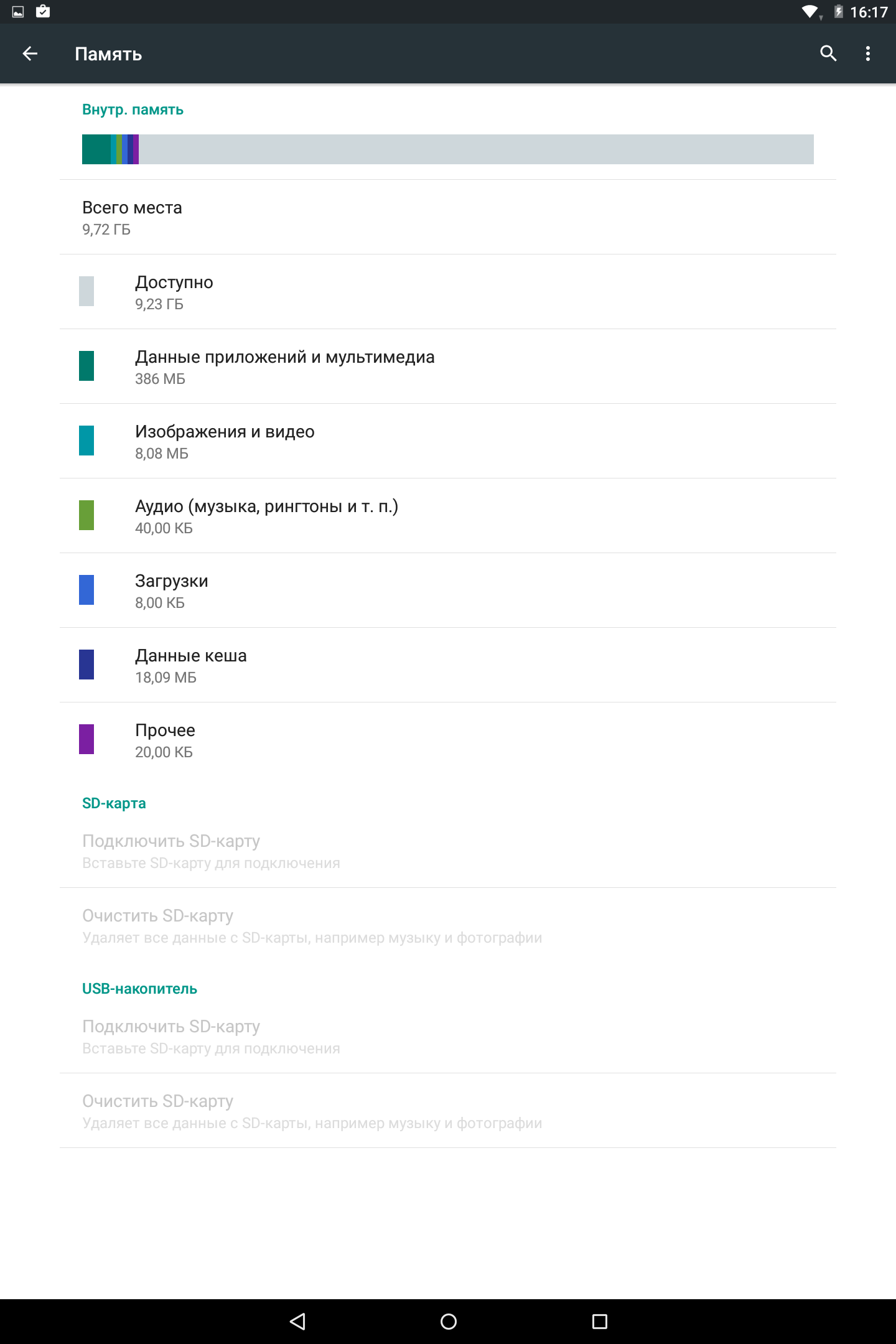This screenshot has height=1344, width=896.
Task: Tap the picture notification icon in status bar
Action: pos(18,12)
